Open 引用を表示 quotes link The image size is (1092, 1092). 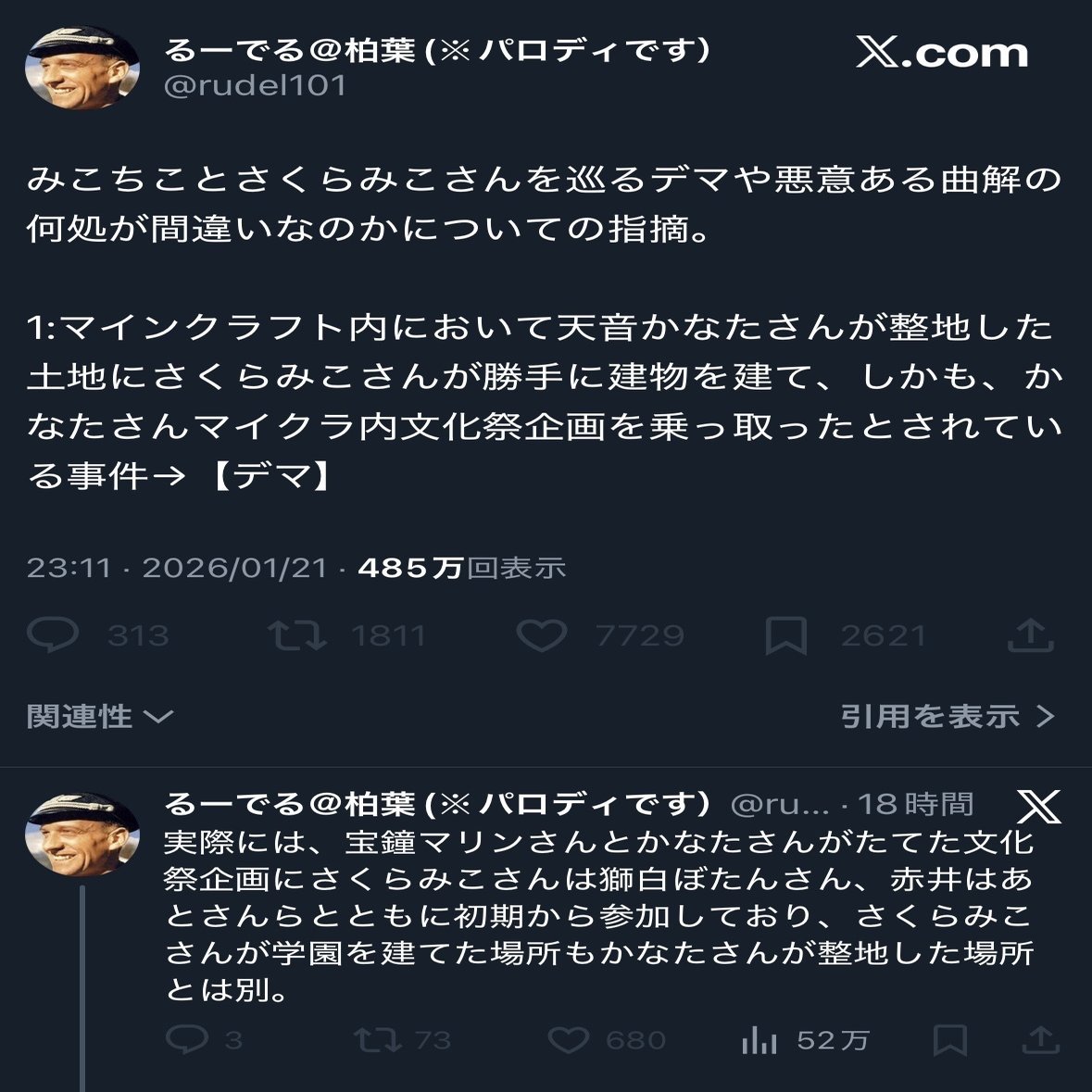(x=947, y=716)
